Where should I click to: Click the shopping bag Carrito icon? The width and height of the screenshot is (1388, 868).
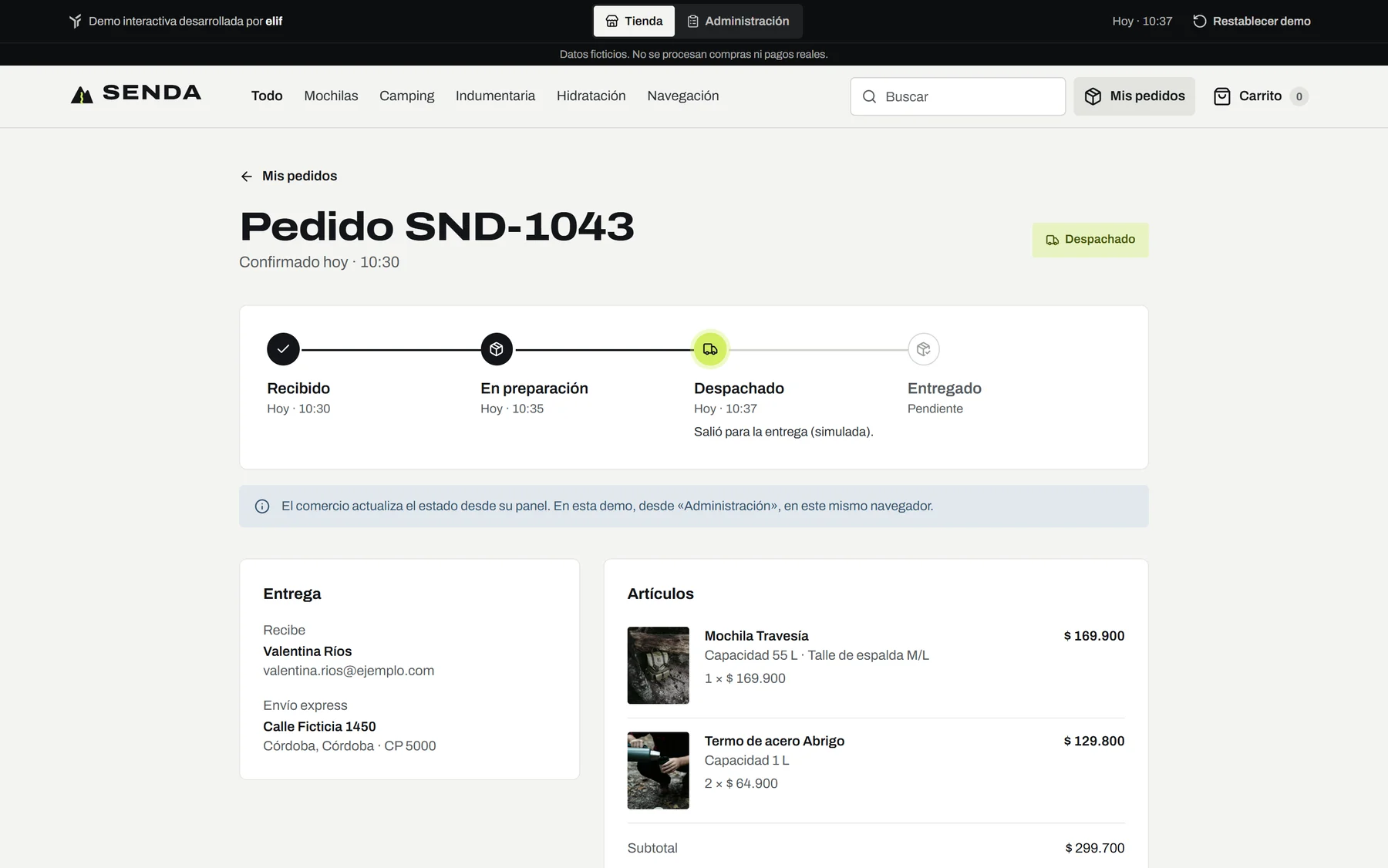1222,96
